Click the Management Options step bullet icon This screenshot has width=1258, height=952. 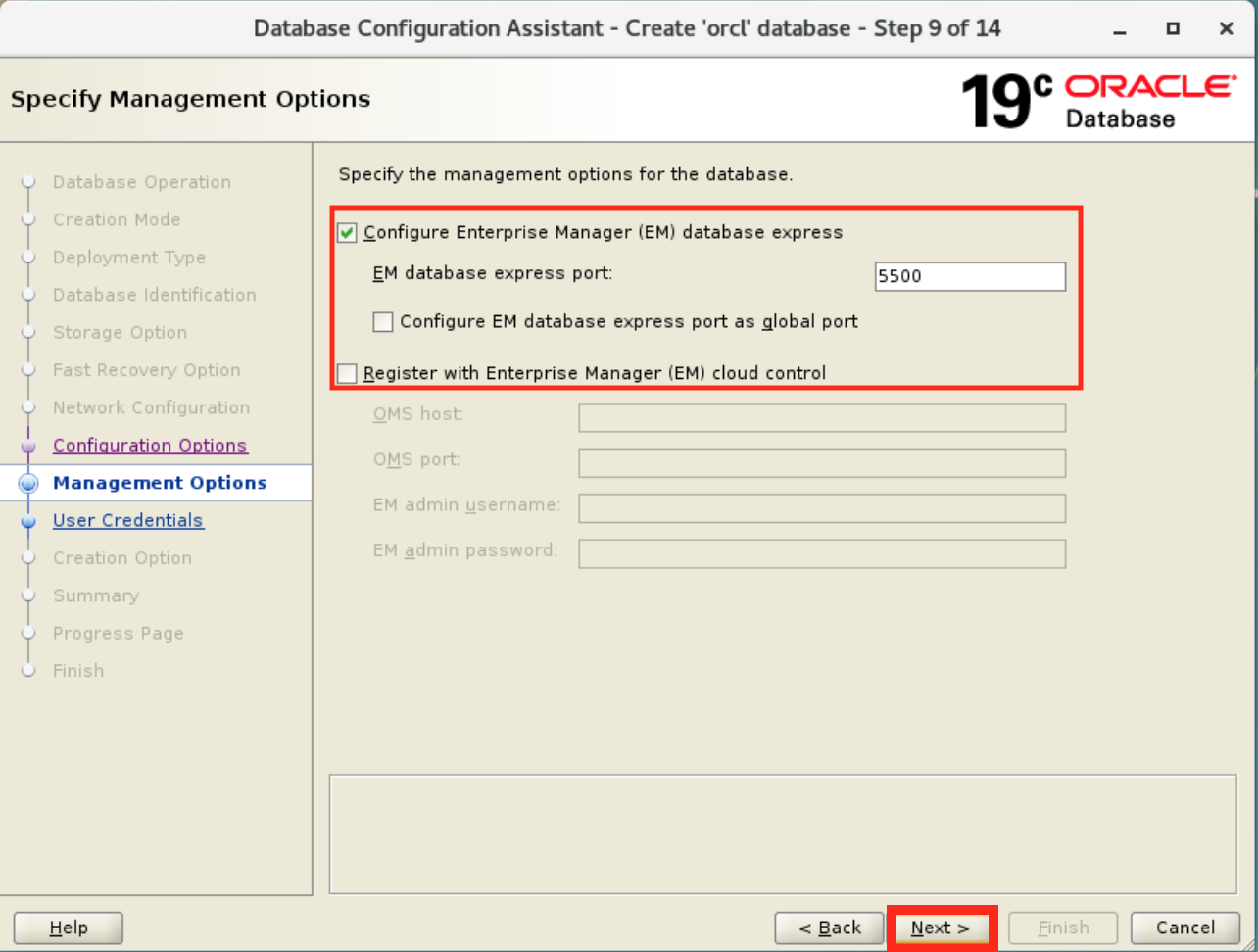click(x=29, y=483)
